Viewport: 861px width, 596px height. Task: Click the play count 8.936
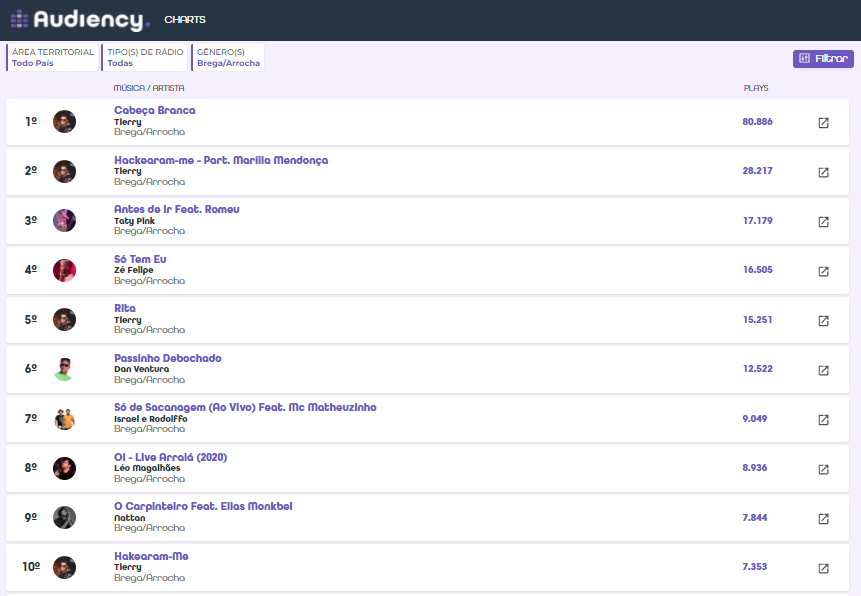tap(755, 467)
